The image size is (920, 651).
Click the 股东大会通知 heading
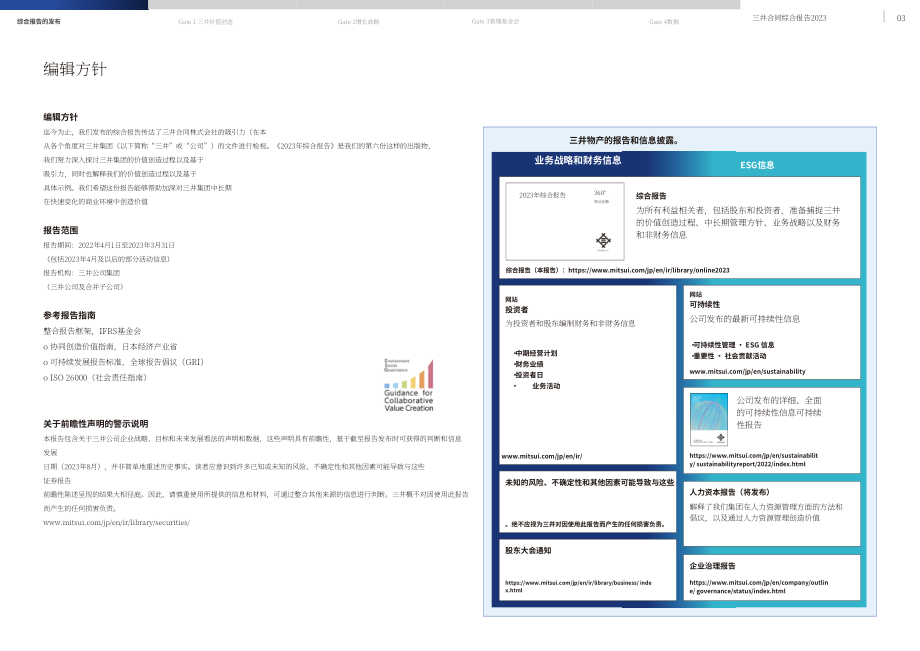pyautogui.click(x=528, y=551)
